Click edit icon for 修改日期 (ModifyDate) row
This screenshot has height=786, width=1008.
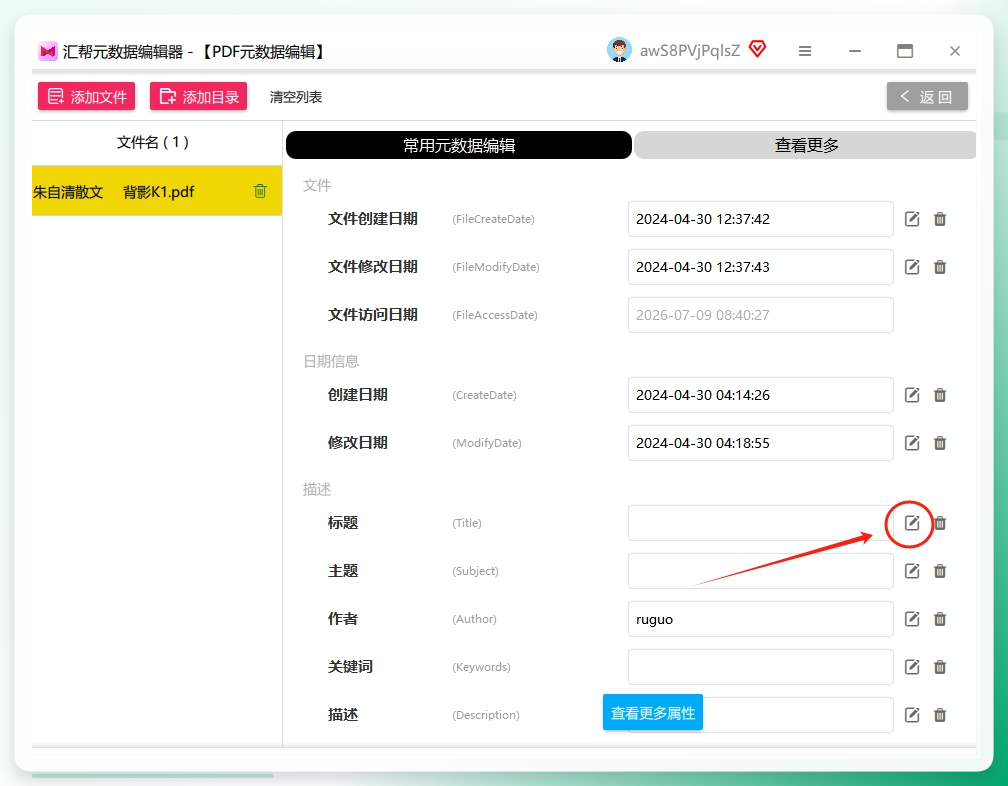pyautogui.click(x=912, y=443)
